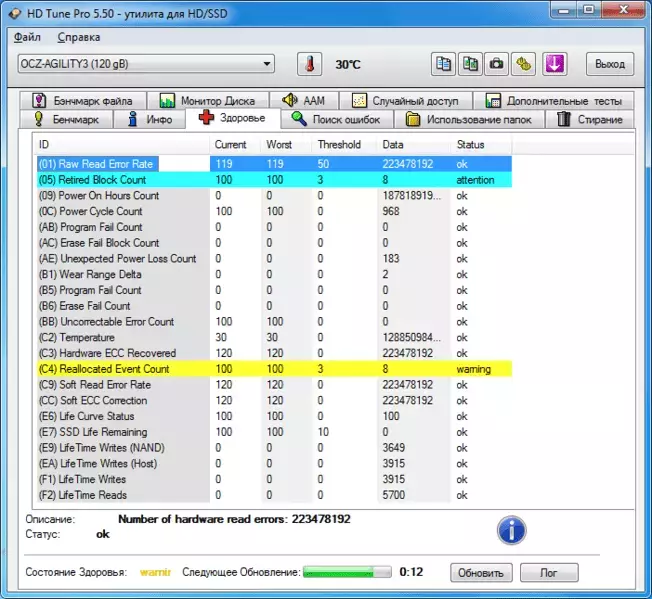652x599 pixels.
Task: Click the Current column header
Action: 235,145
